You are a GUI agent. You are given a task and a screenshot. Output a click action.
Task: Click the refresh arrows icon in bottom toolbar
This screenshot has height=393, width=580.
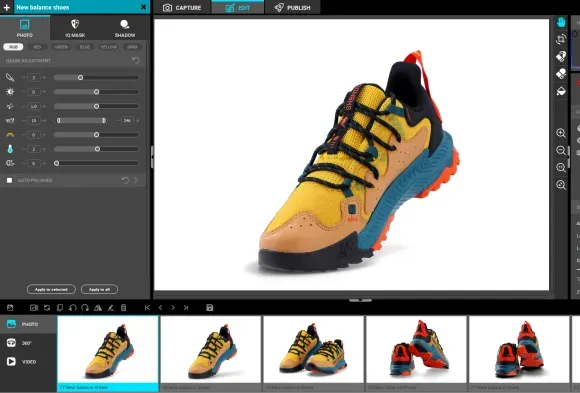(x=47, y=308)
